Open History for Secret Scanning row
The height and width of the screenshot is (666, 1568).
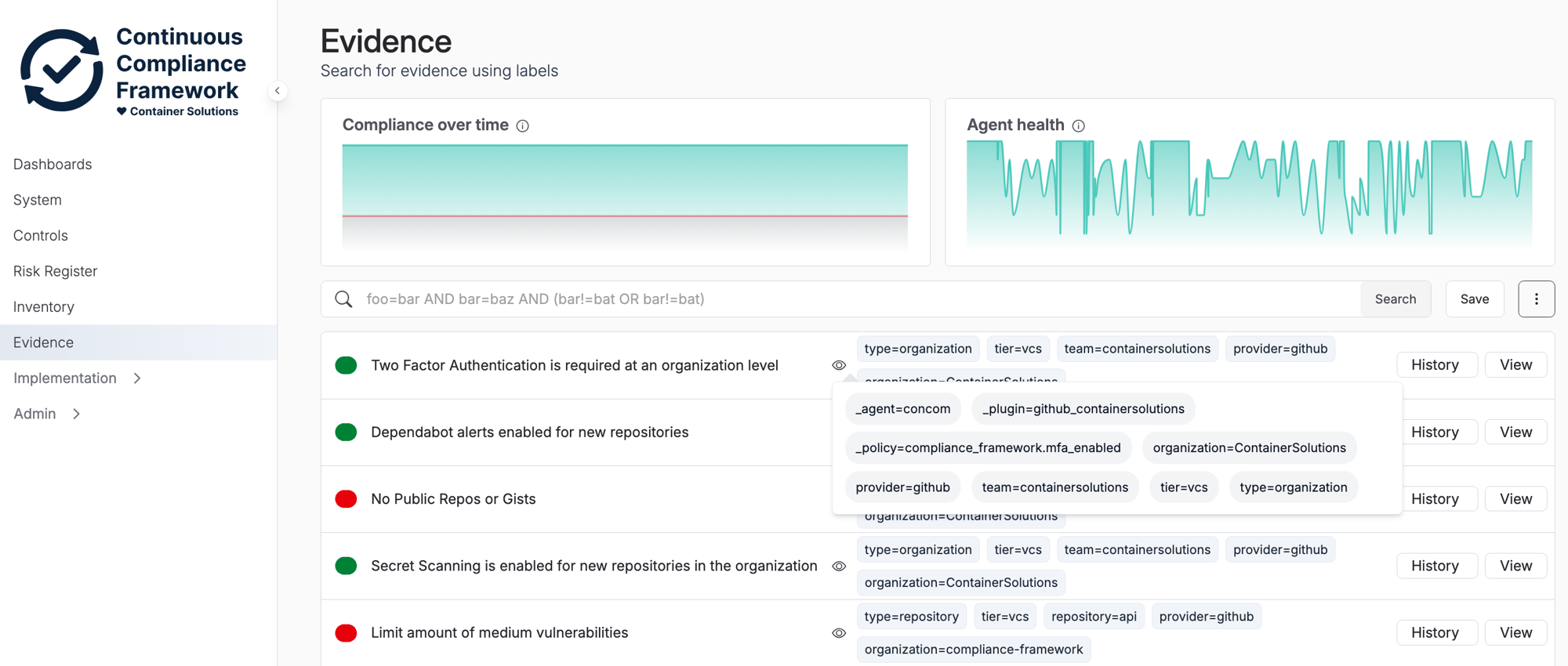click(x=1436, y=566)
